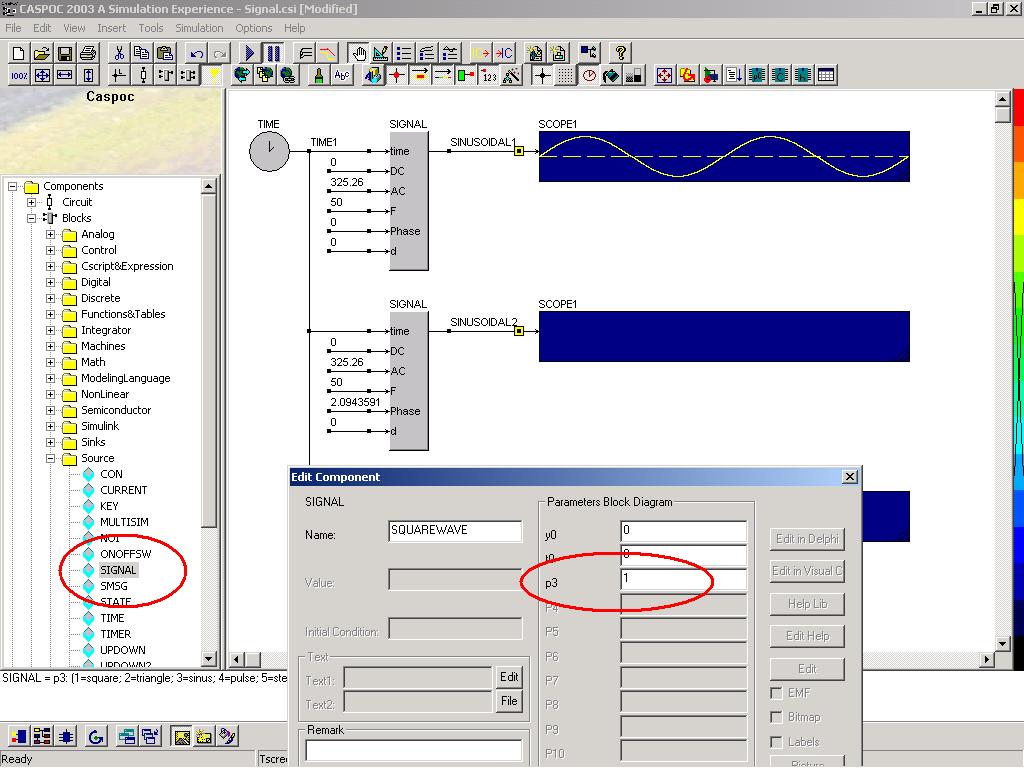This screenshot has width=1024, height=768.
Task: Open the Simulation menu
Action: pyautogui.click(x=199, y=28)
